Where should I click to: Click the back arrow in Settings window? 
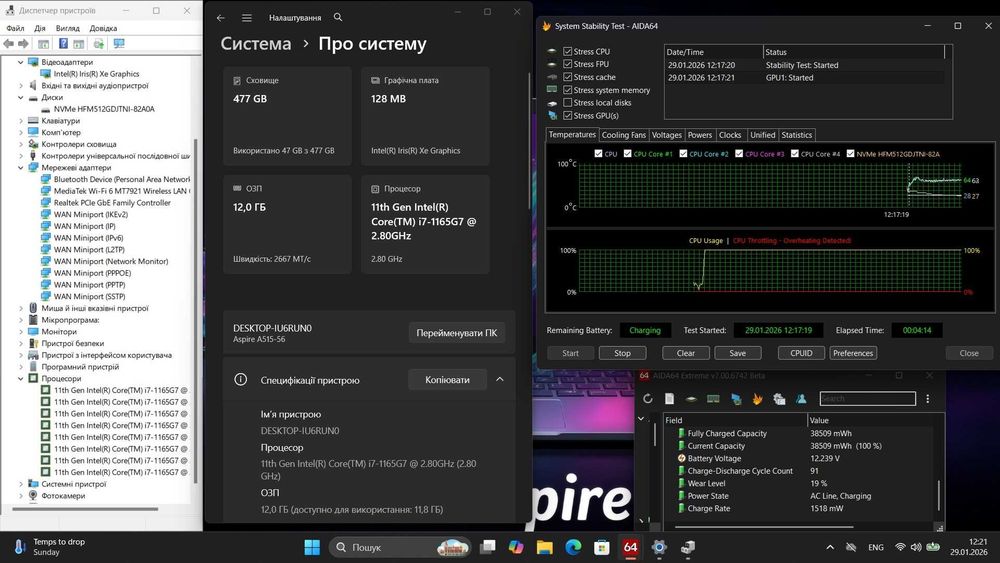pos(221,18)
